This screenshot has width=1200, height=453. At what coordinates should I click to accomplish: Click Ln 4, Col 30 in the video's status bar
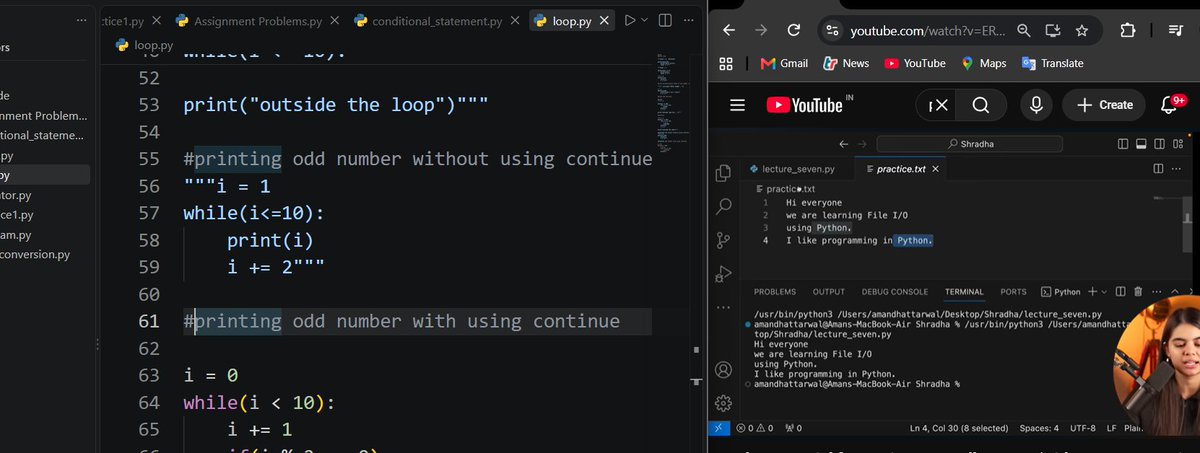[x=958, y=428]
